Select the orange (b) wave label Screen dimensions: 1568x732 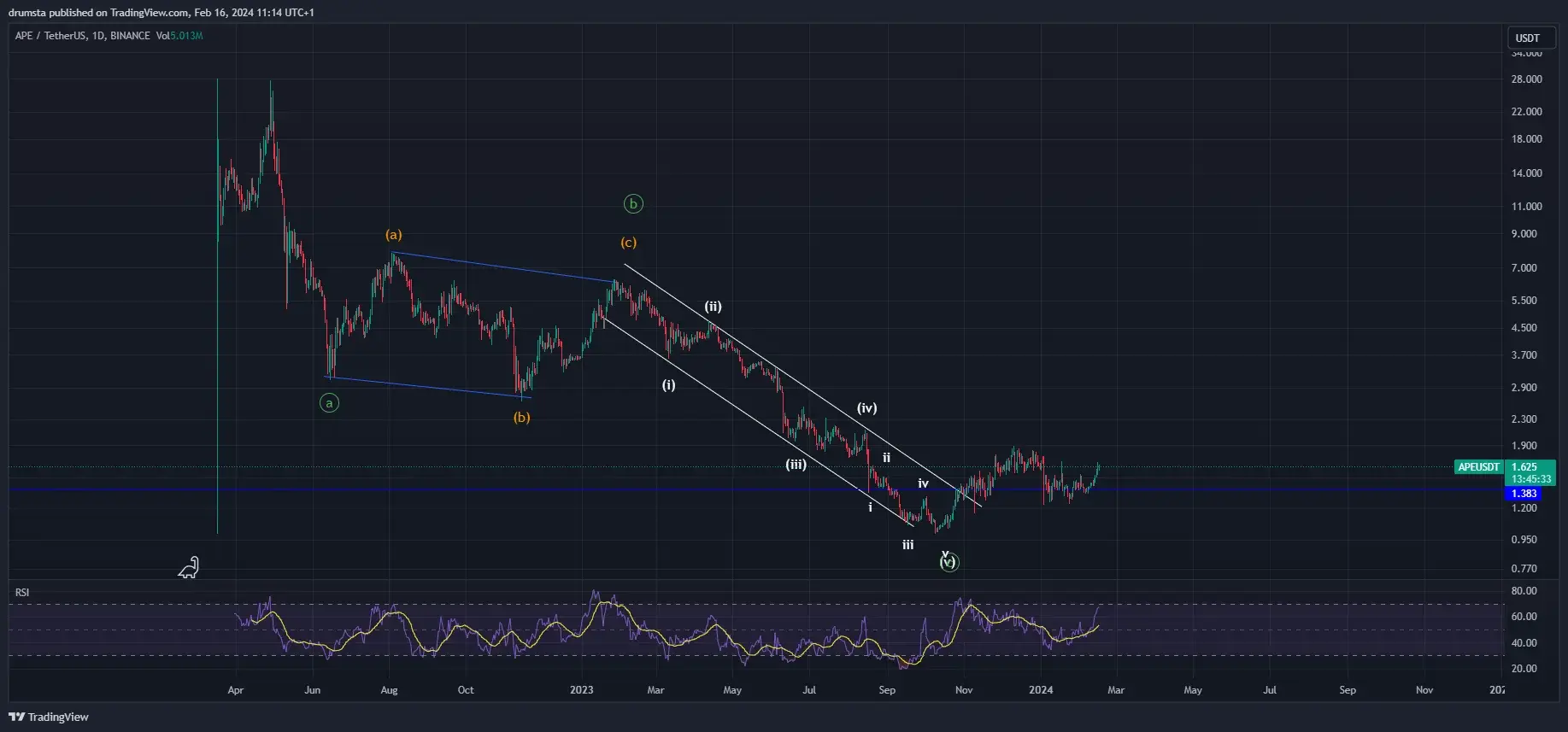click(x=521, y=418)
